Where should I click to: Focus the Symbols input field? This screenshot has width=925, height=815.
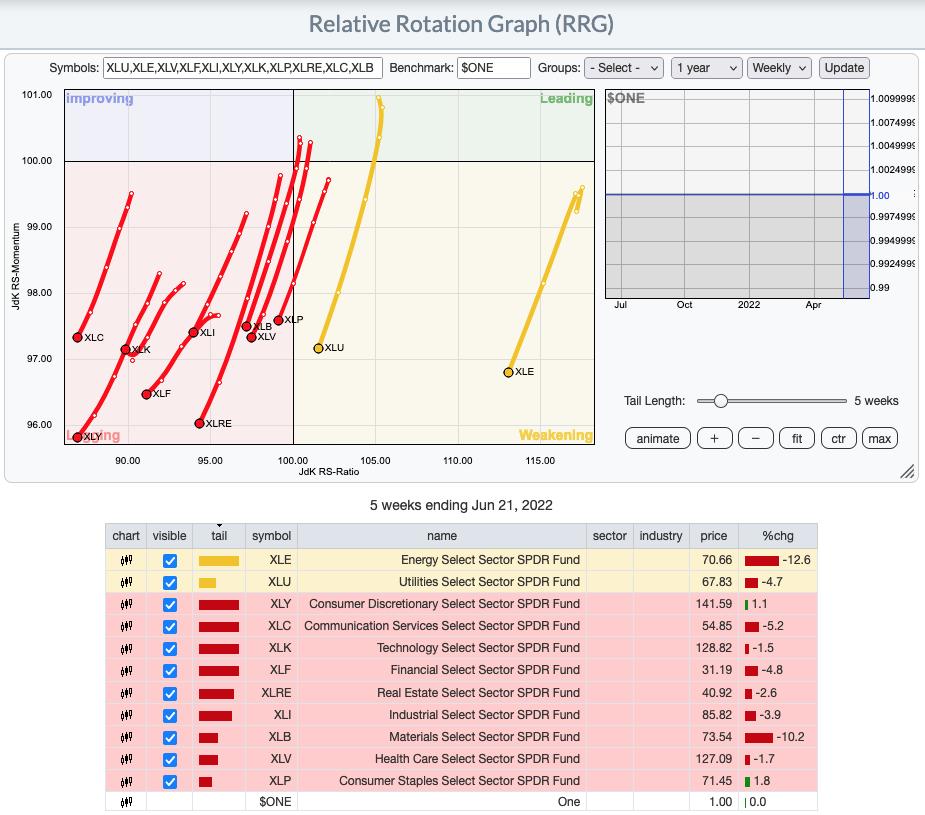242,68
